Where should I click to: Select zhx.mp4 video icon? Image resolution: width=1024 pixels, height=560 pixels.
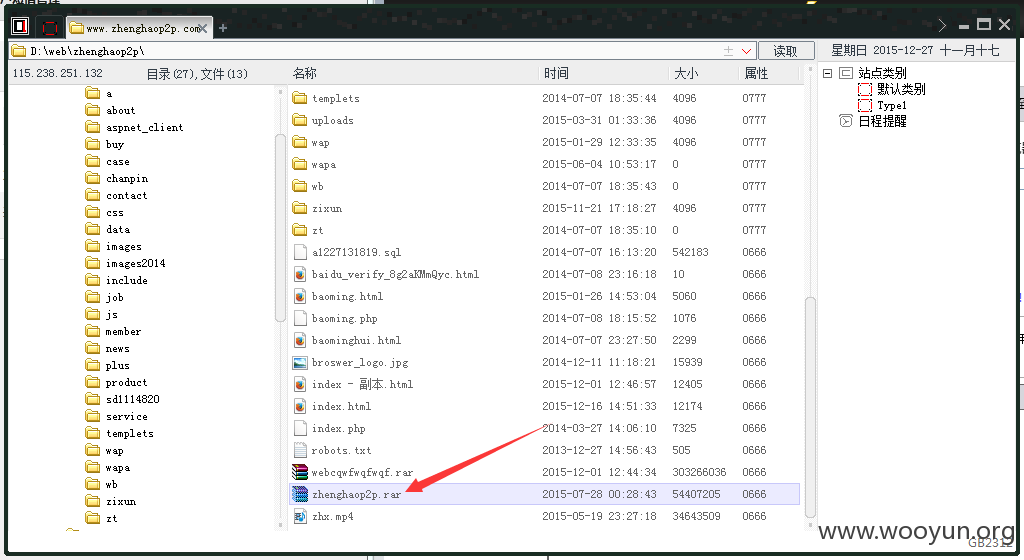pyautogui.click(x=300, y=516)
